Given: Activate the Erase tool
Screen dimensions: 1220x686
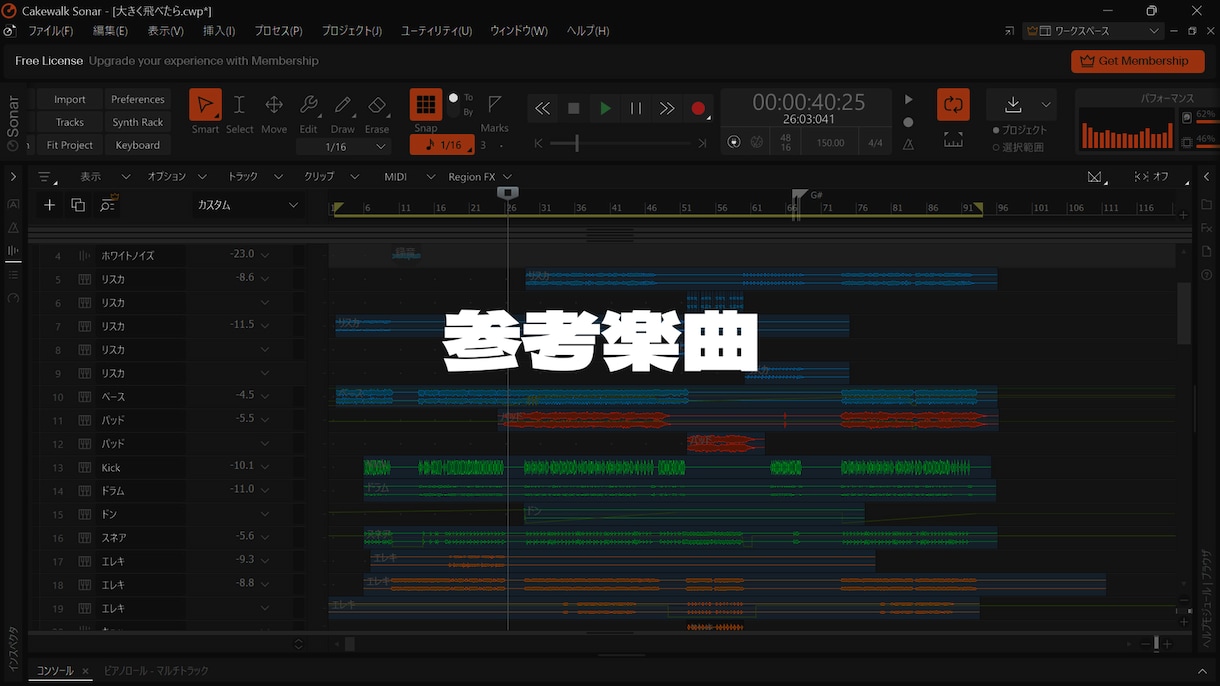Looking at the screenshot, I should click(377, 105).
